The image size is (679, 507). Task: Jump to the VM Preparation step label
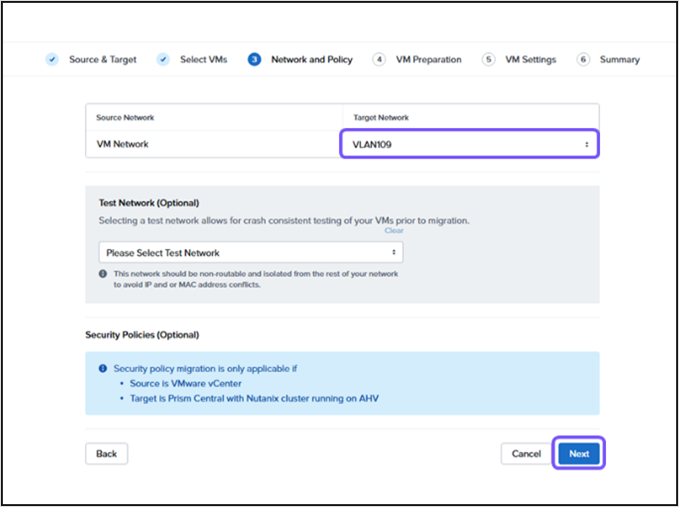pyautogui.click(x=428, y=59)
